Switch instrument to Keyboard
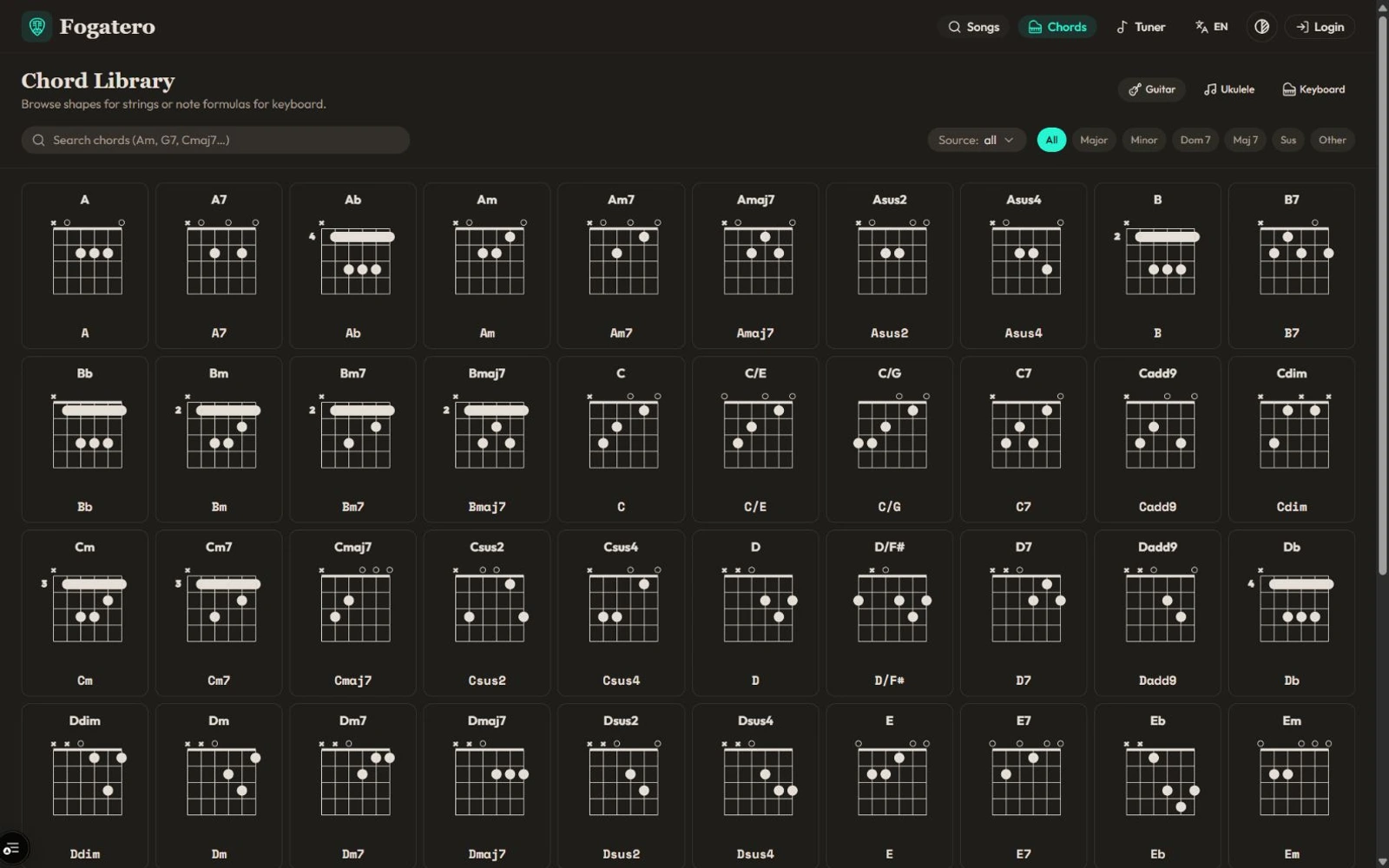1389x868 pixels. (1313, 89)
